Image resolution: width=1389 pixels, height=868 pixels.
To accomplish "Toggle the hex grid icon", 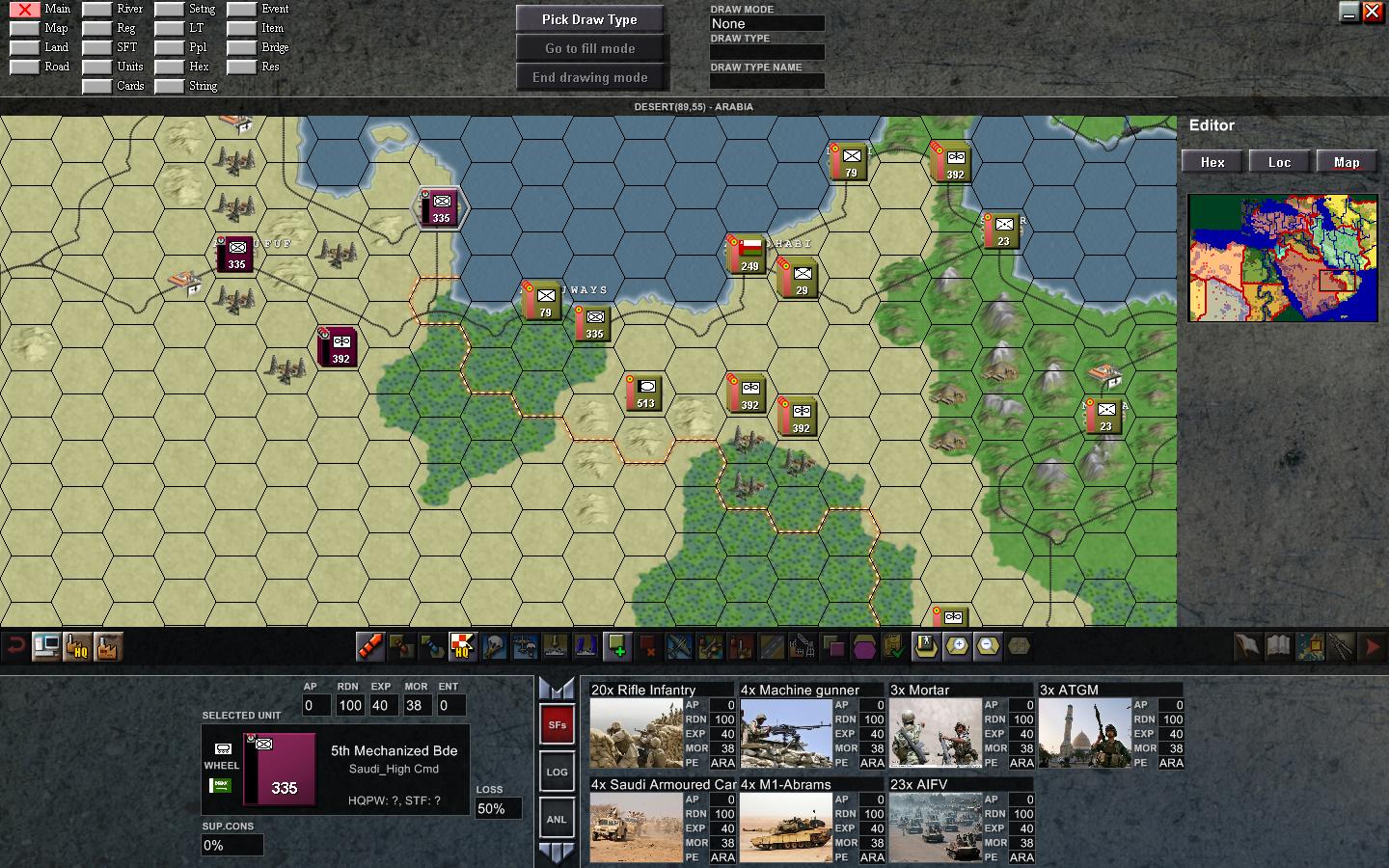I will 1019,646.
